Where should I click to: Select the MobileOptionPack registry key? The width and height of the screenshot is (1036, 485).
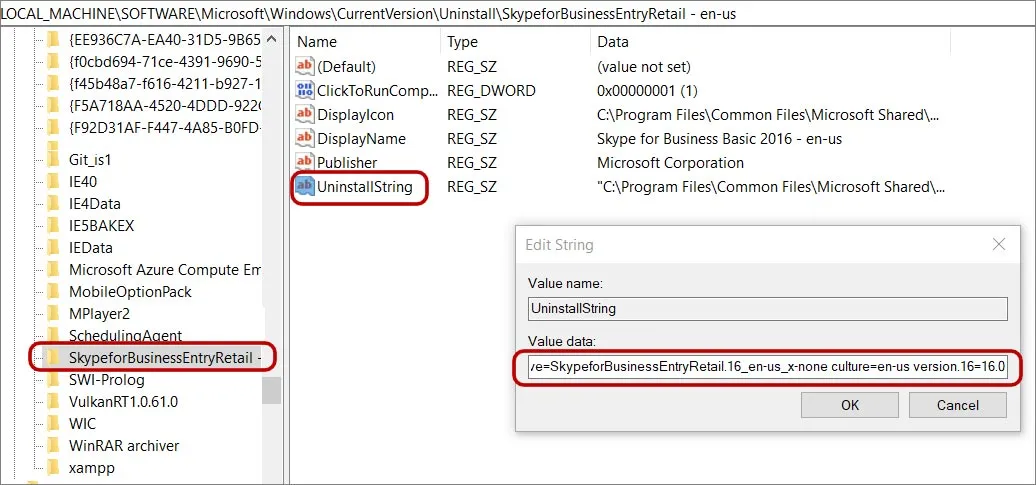[130, 291]
